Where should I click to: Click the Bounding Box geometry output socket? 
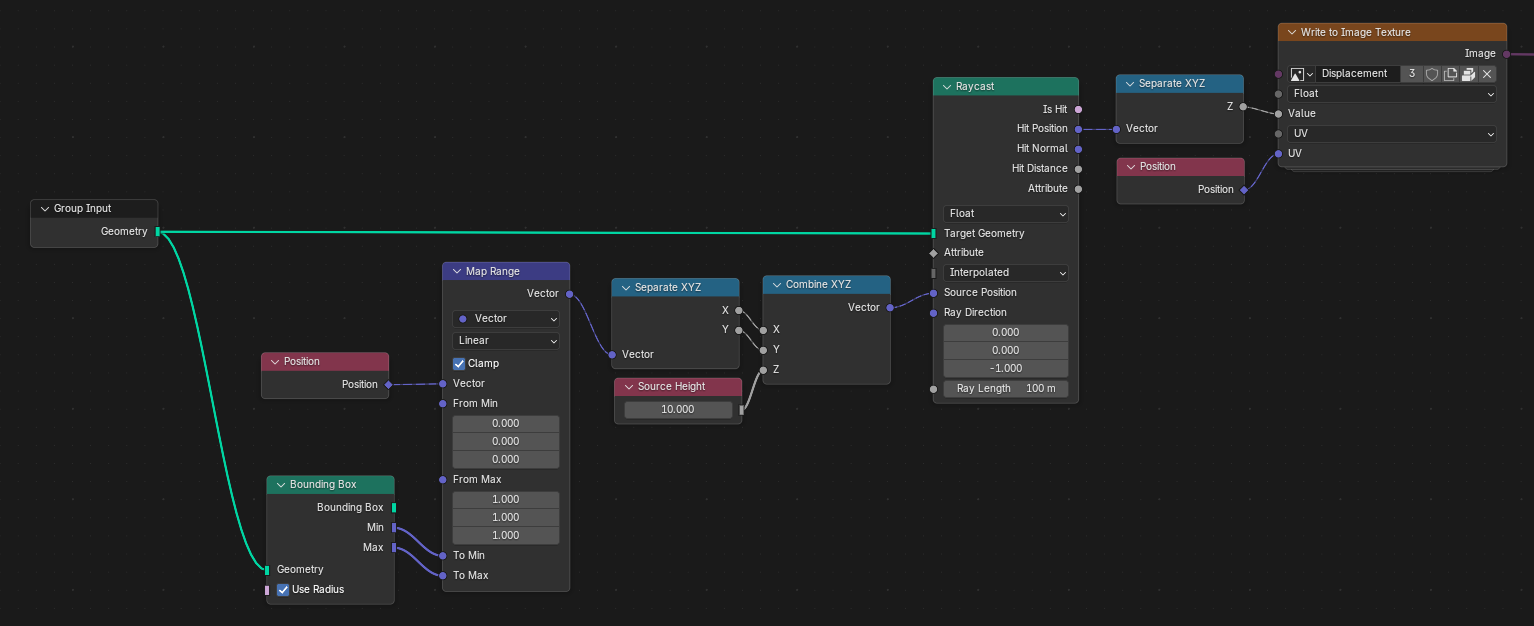click(394, 508)
